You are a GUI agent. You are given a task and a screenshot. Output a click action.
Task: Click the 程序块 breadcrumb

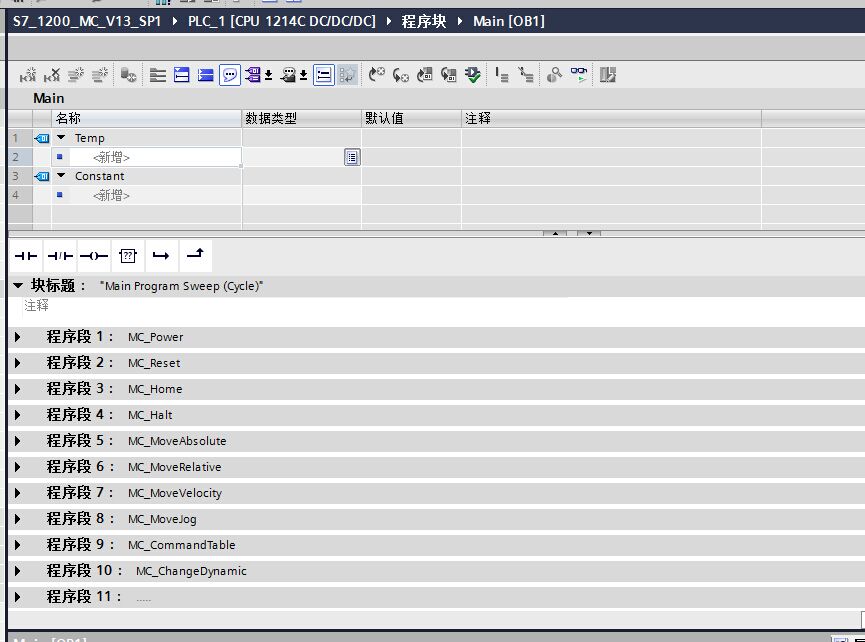tap(424, 22)
